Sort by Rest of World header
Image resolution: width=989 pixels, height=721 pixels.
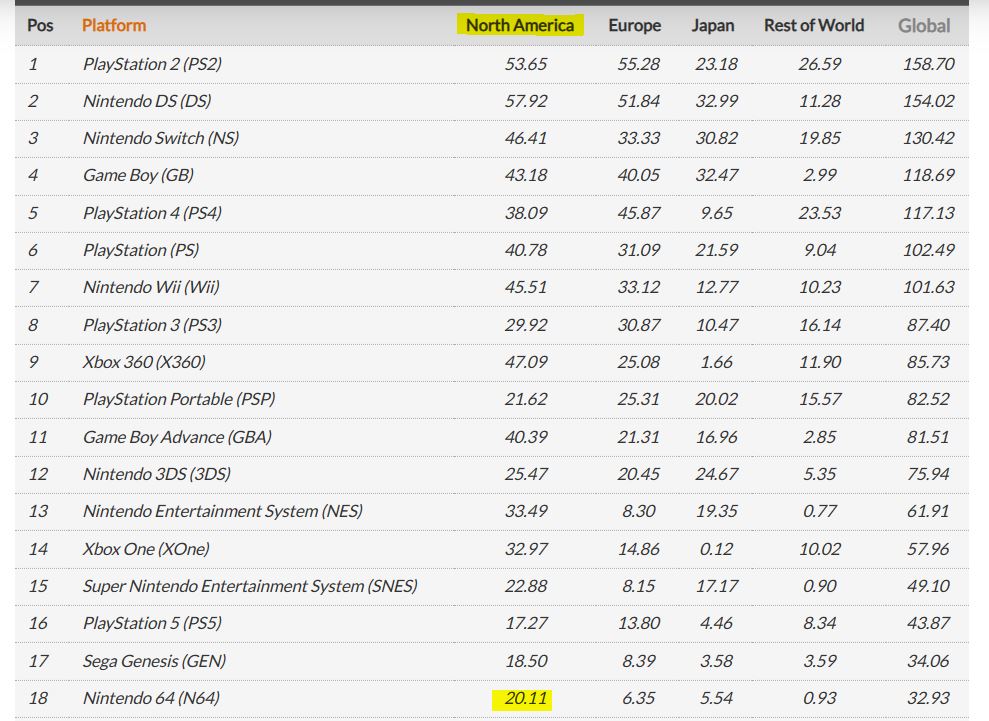(814, 25)
